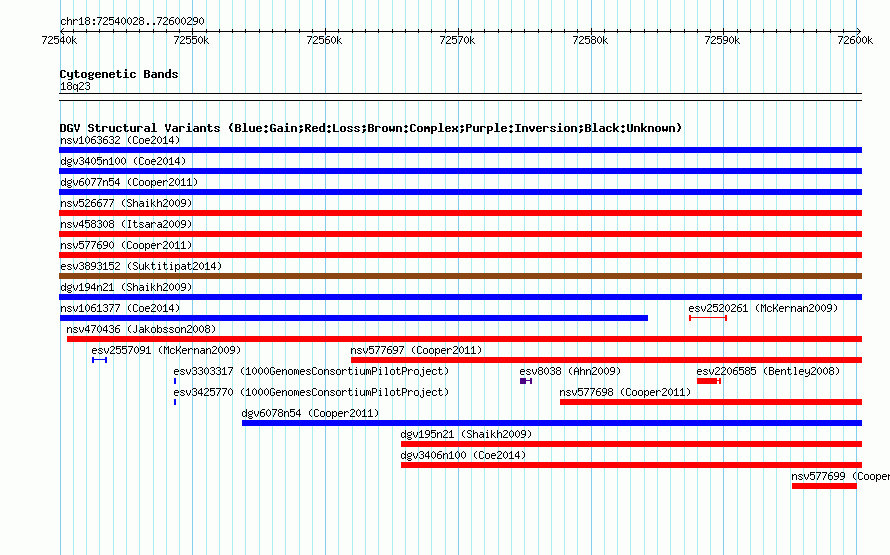Image resolution: width=890 pixels, height=555 pixels.
Task: Open nsv1061377 (Coe2014) label
Action: (120, 308)
